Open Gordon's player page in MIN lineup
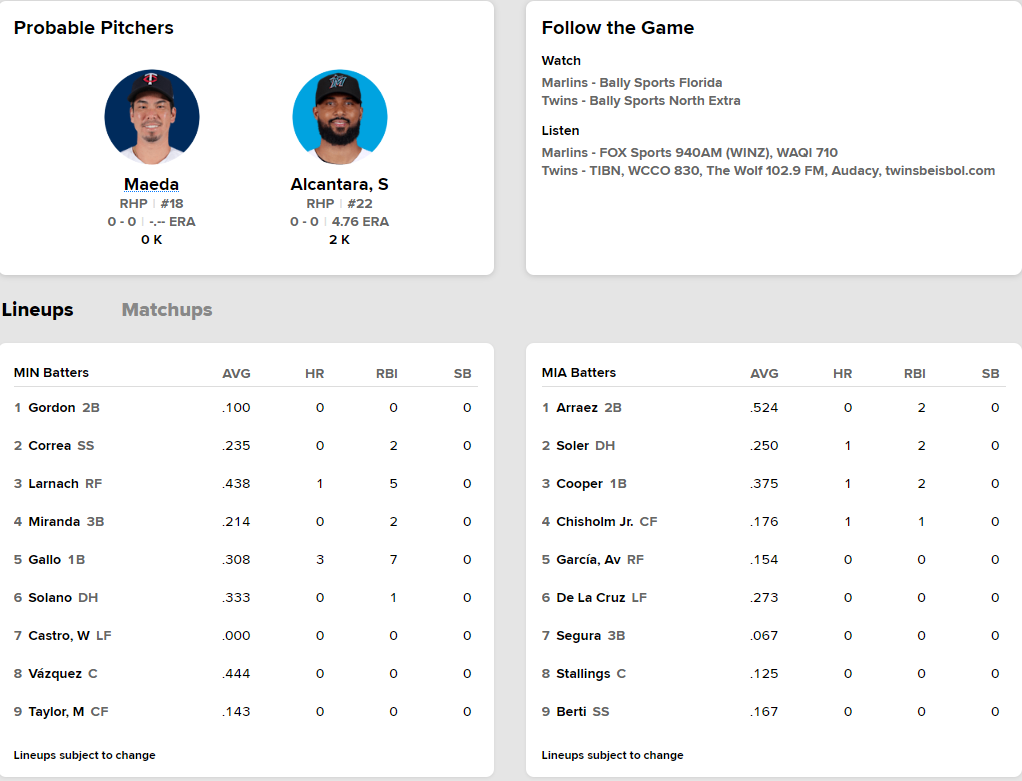Image resolution: width=1022 pixels, height=781 pixels. [52, 408]
